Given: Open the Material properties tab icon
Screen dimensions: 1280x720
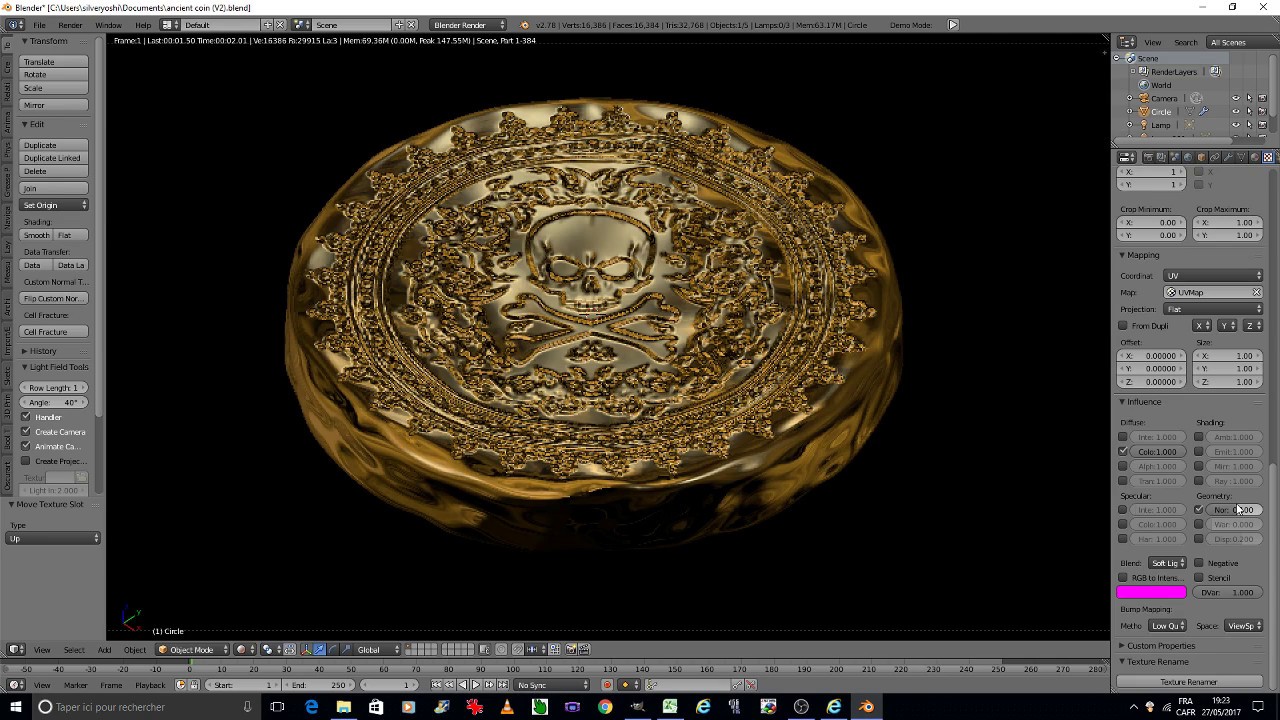Looking at the screenshot, I should [1254, 157].
